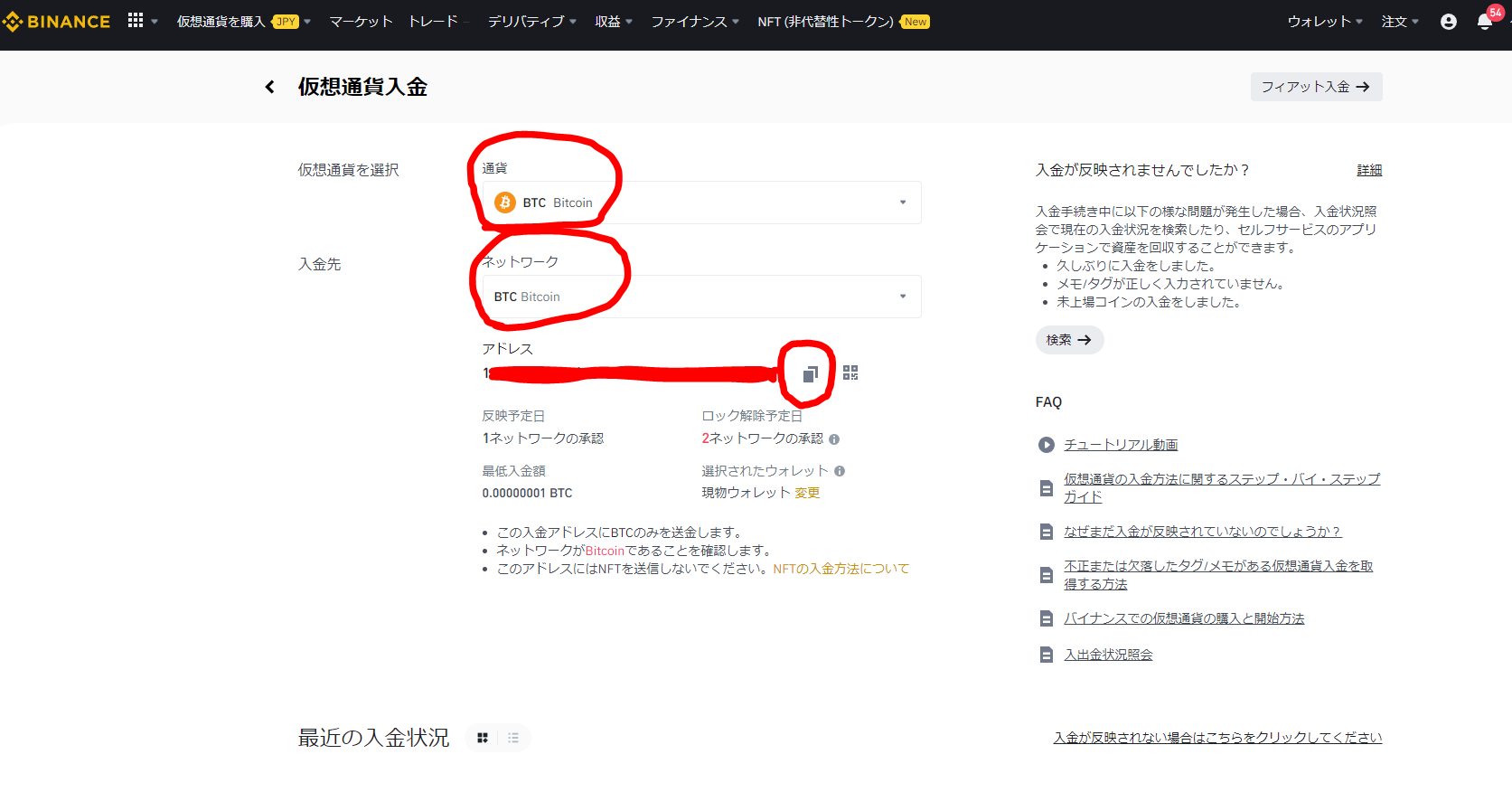Select the JPY currency badge
The width and height of the screenshot is (1512, 792).
[286, 22]
